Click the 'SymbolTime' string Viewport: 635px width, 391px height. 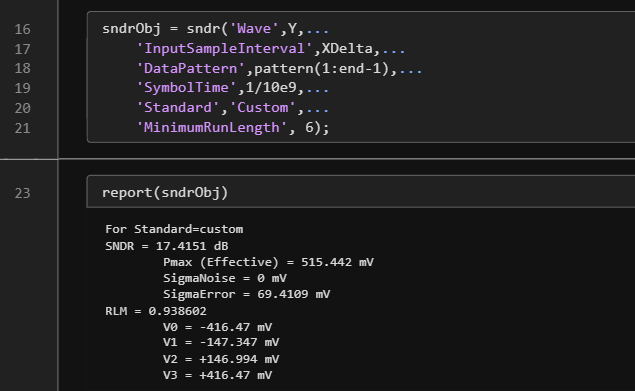click(x=186, y=88)
